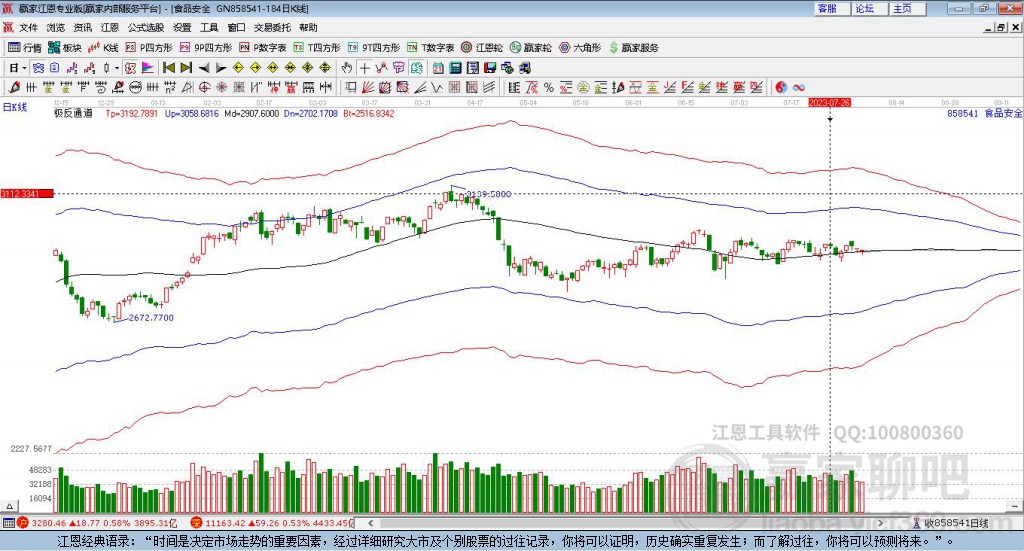The width and height of the screenshot is (1024, 551).
Task: Click the yin-yang taiji icon
Action: (x=782, y=87)
